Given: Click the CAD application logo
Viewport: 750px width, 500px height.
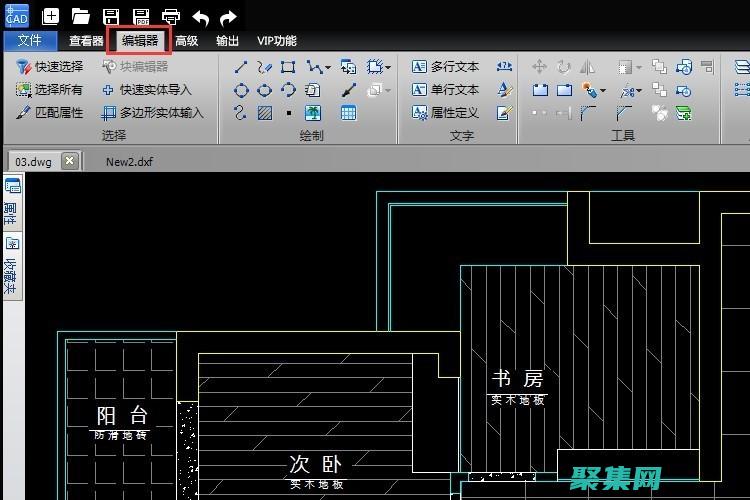Looking at the screenshot, I should click(x=17, y=16).
